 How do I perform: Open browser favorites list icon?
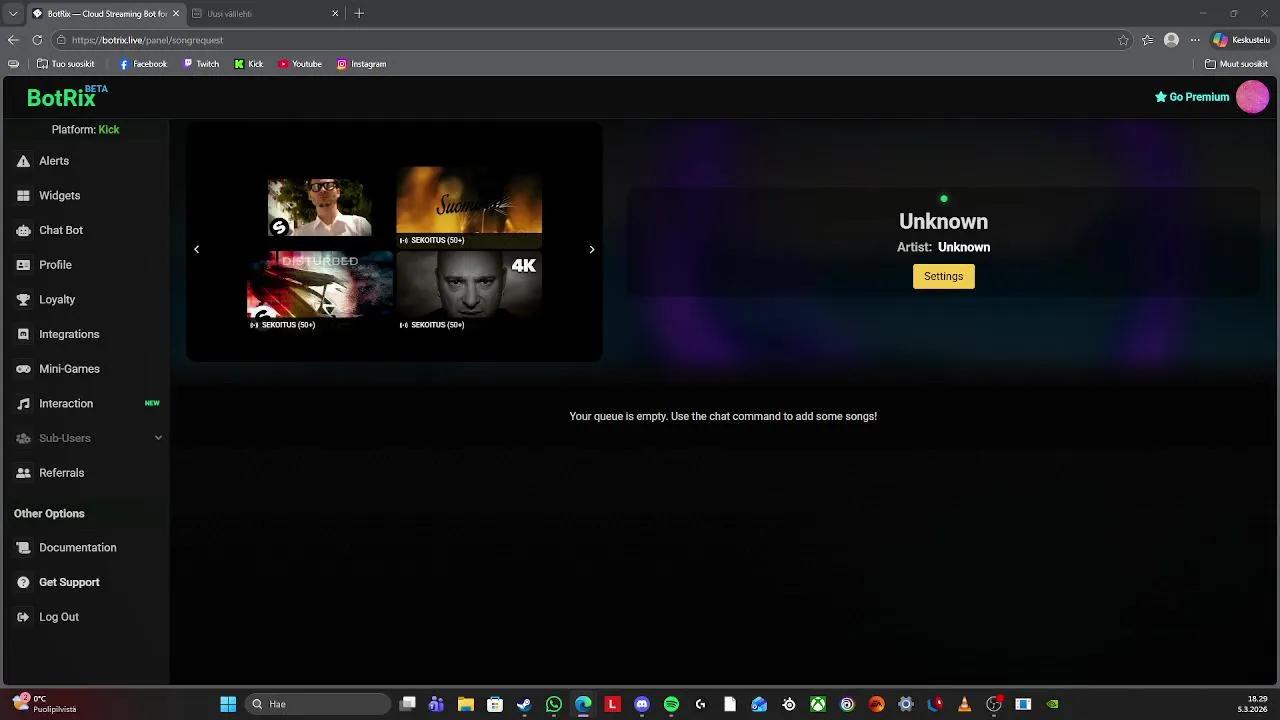click(x=1147, y=40)
